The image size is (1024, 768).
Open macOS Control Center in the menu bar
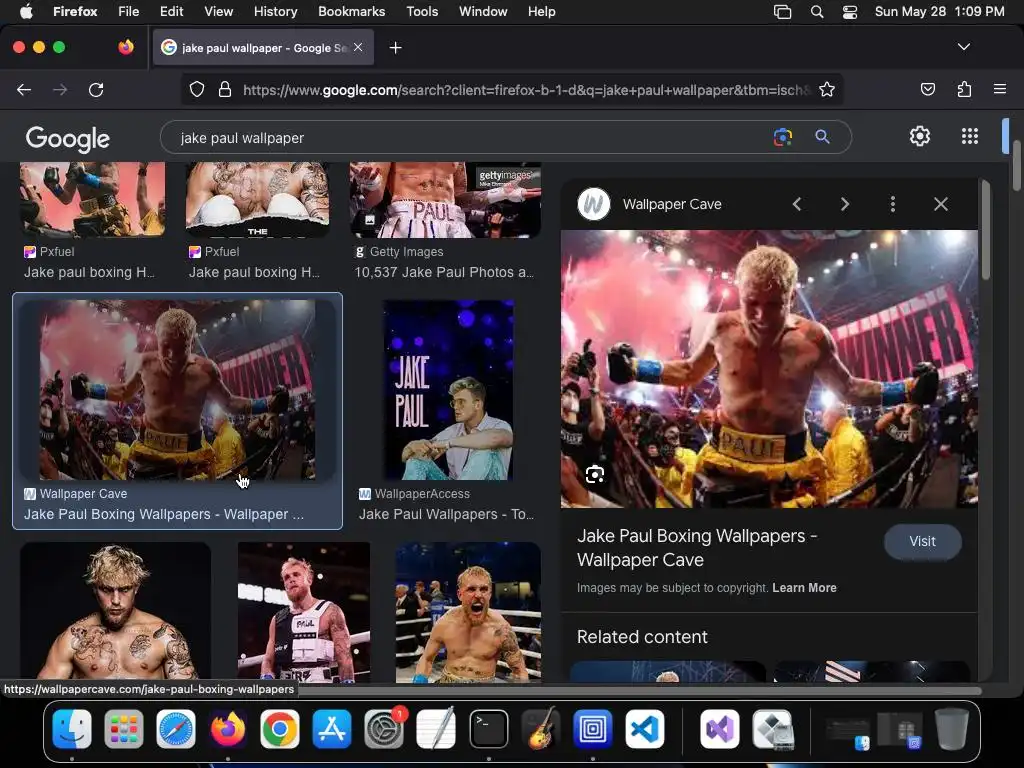[x=850, y=11]
